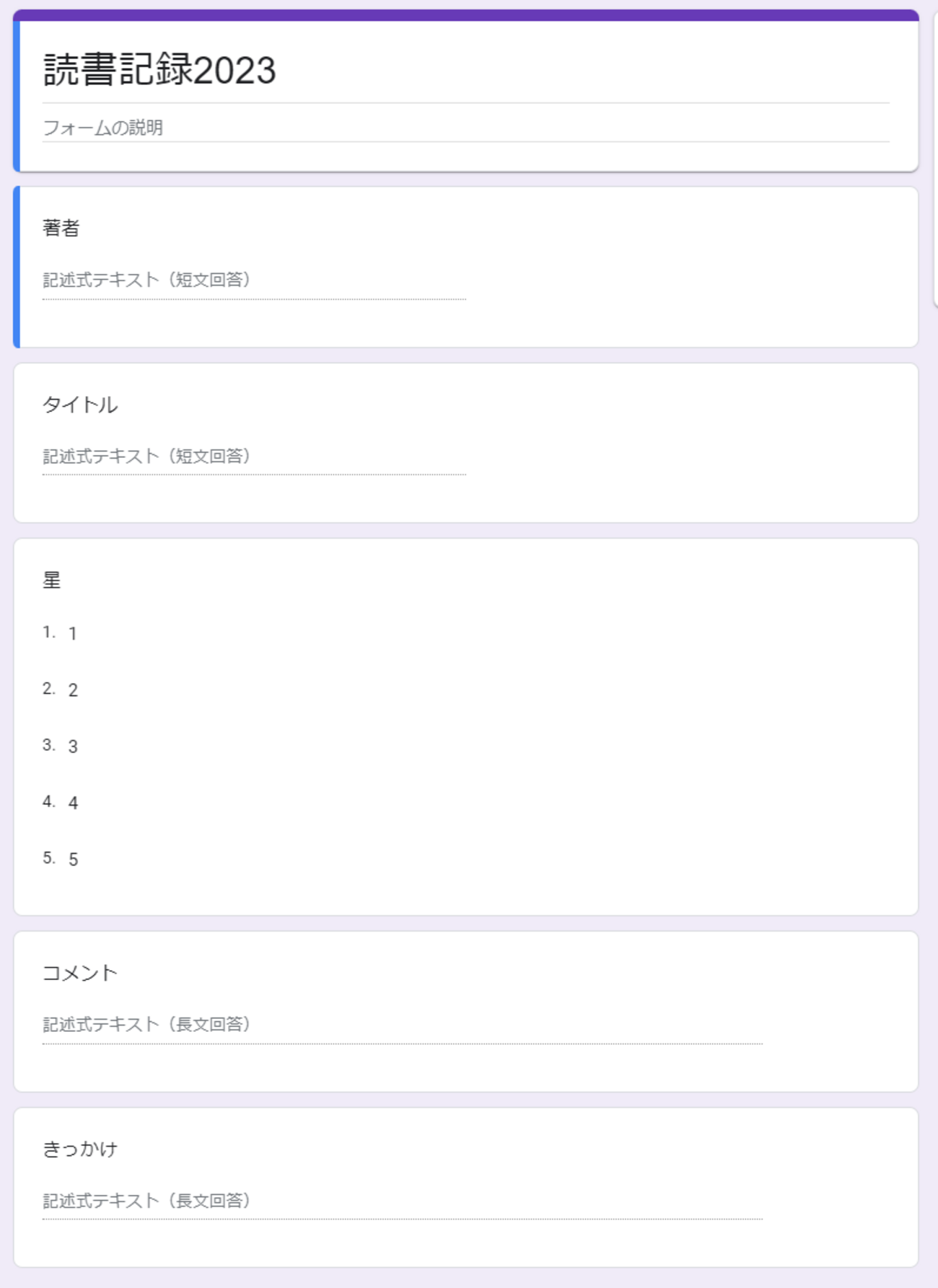Choose option 1 in the 星 list
938x1288 pixels.
(73, 634)
